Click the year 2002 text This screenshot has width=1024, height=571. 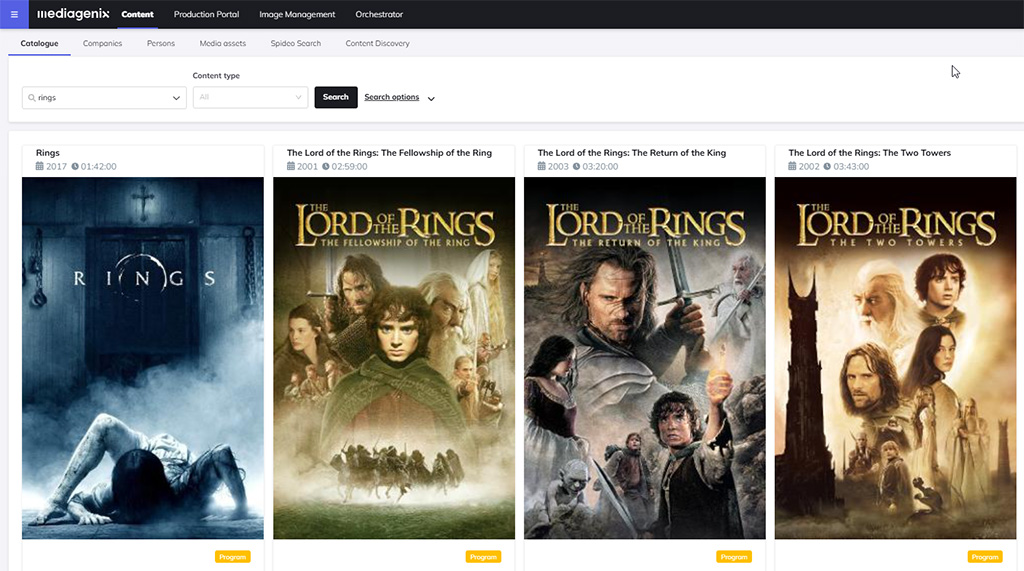pos(808,167)
